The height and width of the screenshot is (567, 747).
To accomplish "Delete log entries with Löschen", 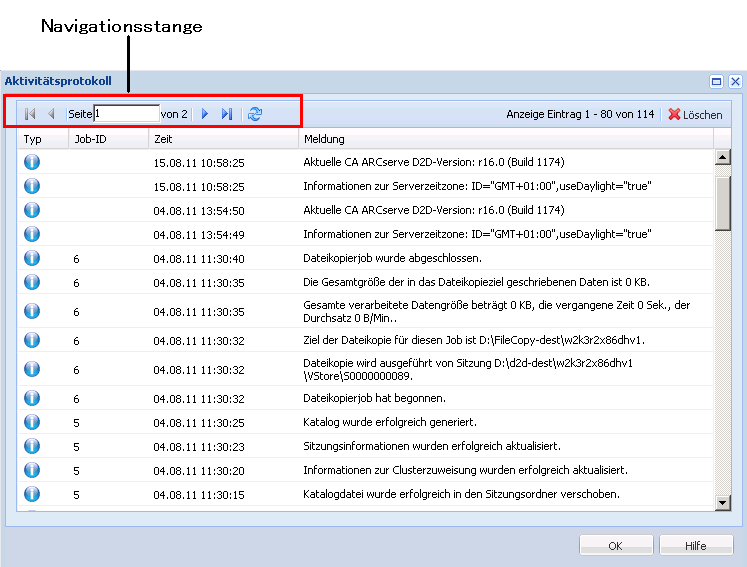I will pyautogui.click(x=695, y=114).
